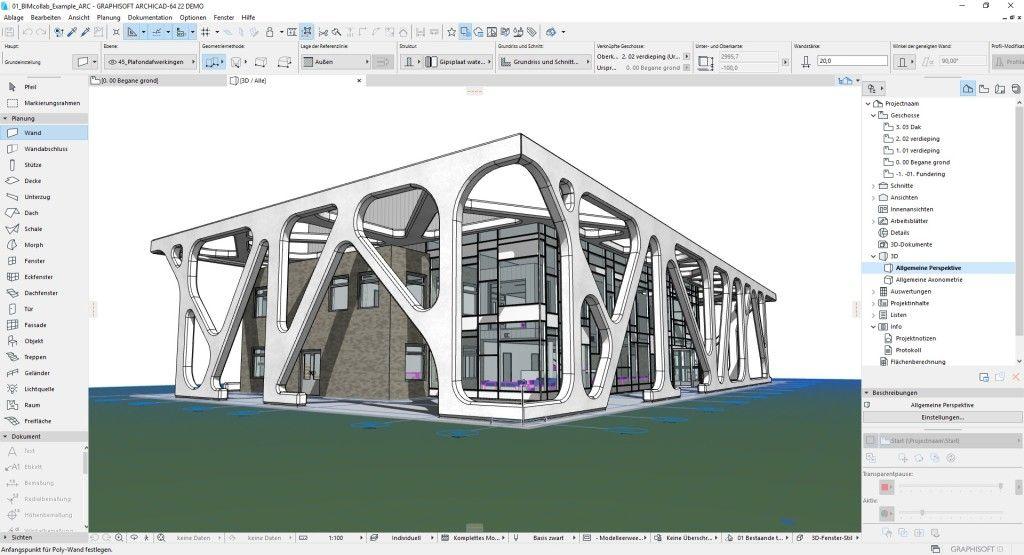Close the 3D / Alle tab

click(x=359, y=81)
